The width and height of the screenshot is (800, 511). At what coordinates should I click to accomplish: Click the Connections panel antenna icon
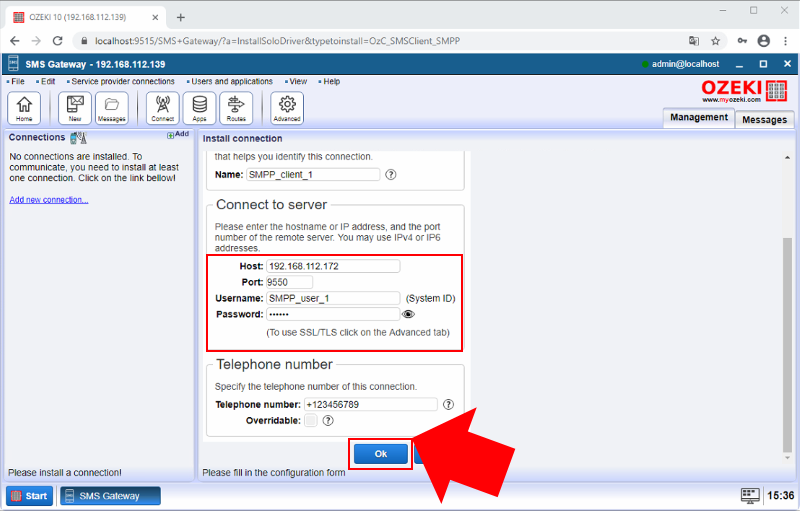[x=79, y=138]
